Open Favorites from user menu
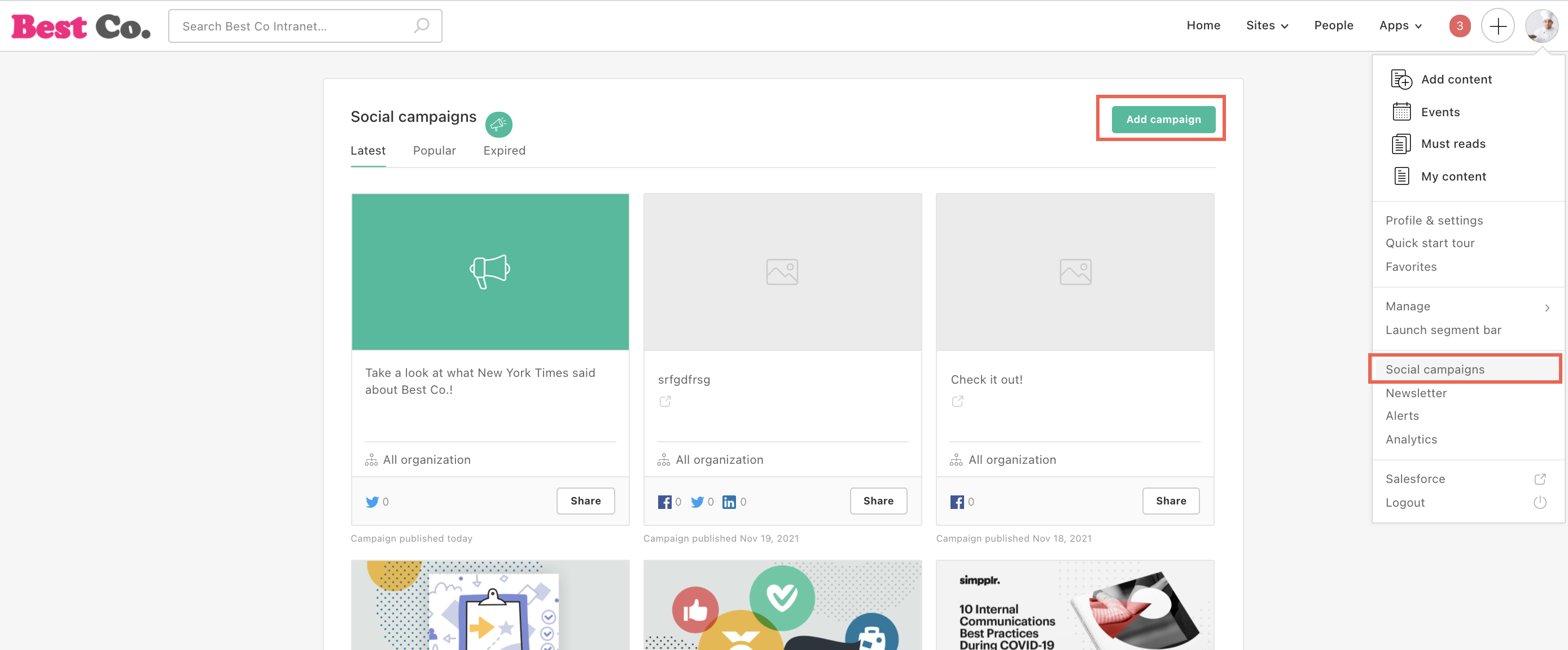Image resolution: width=1568 pixels, height=650 pixels. click(1411, 266)
